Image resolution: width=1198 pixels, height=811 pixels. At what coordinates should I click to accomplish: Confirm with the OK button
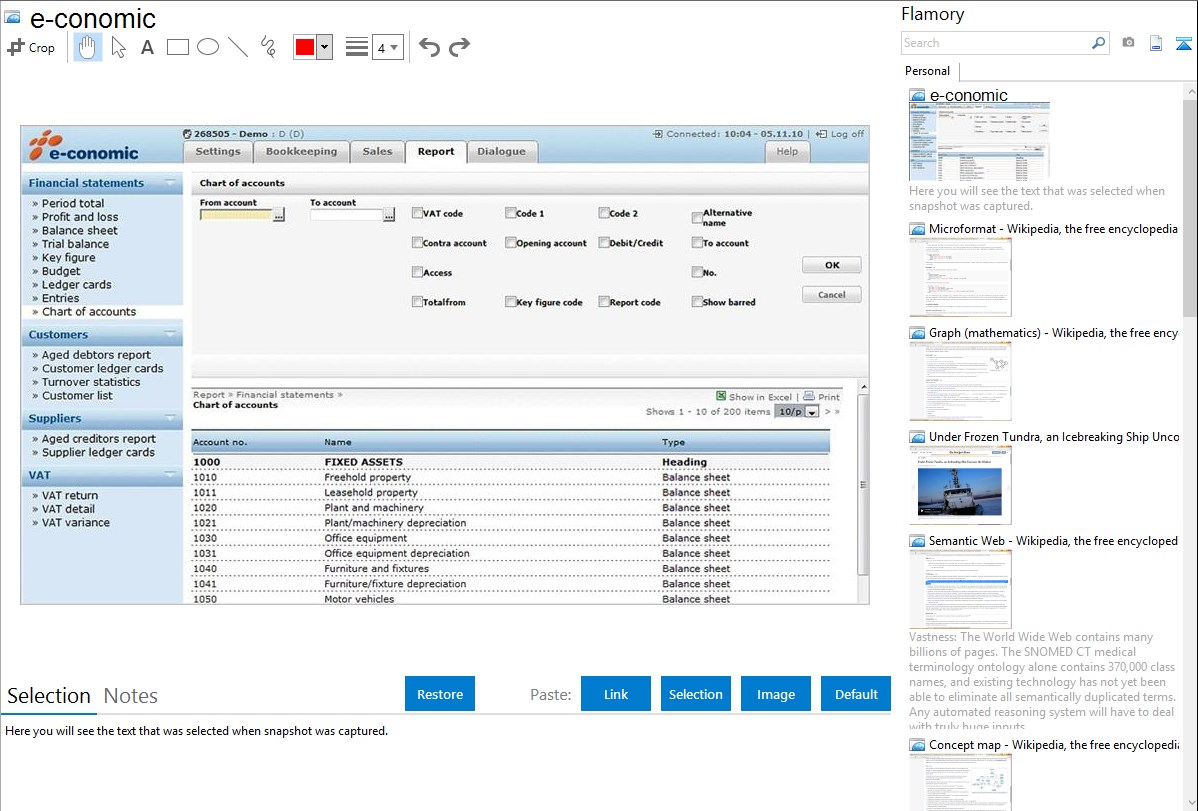pyautogui.click(x=832, y=265)
